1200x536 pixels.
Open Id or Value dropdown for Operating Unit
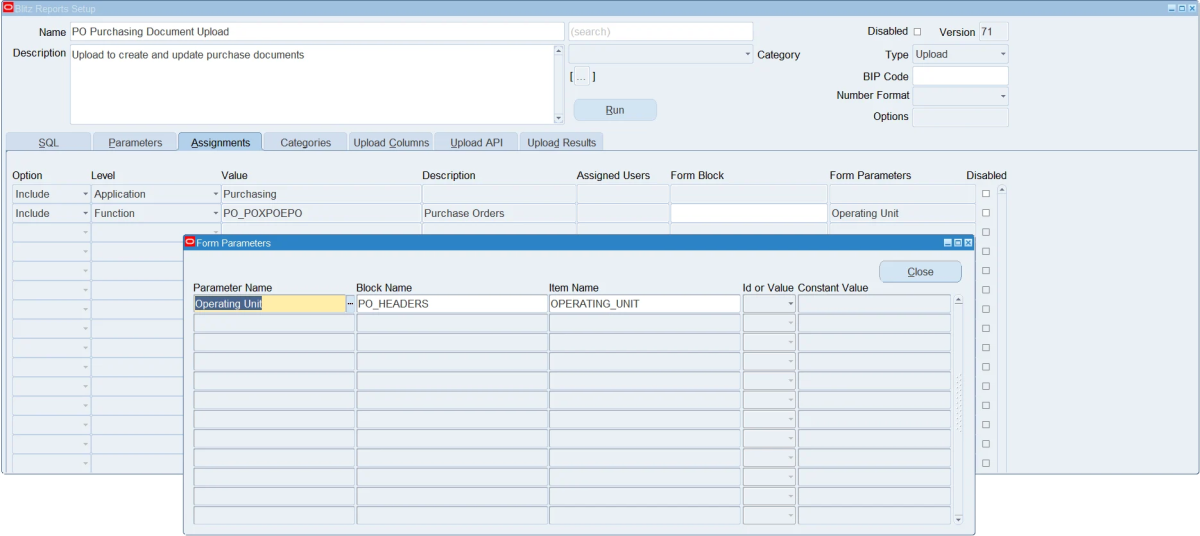(790, 304)
